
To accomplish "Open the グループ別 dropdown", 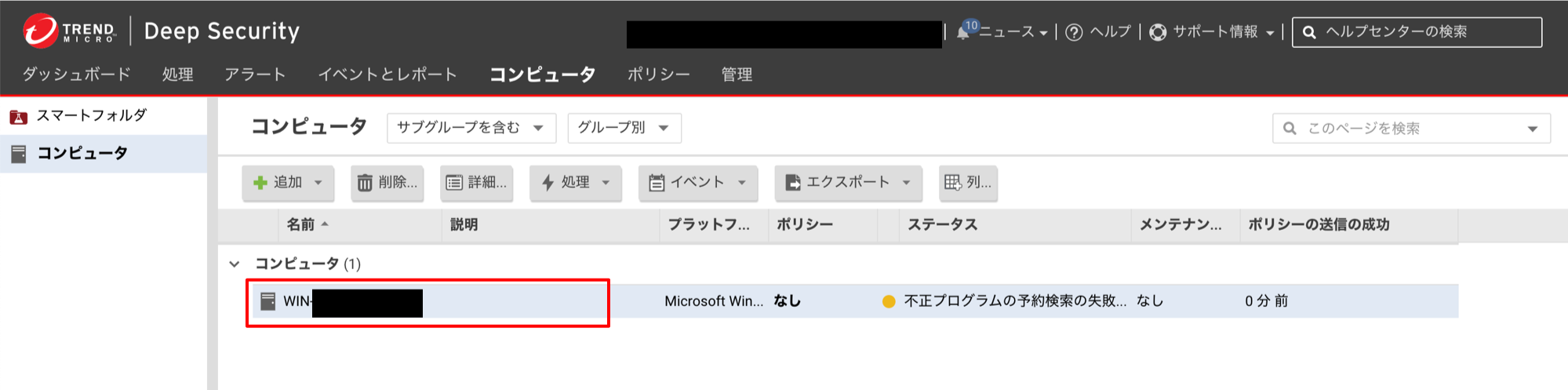I will click(x=624, y=128).
